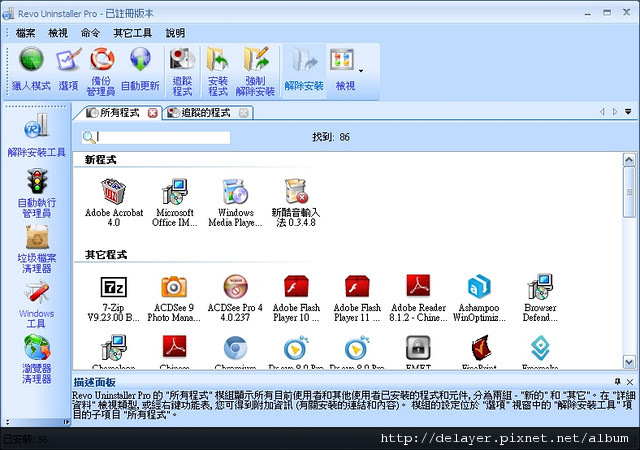This screenshot has height=450, width=640.
Task: Pin the 描述面板 description panel
Action: click(618, 381)
